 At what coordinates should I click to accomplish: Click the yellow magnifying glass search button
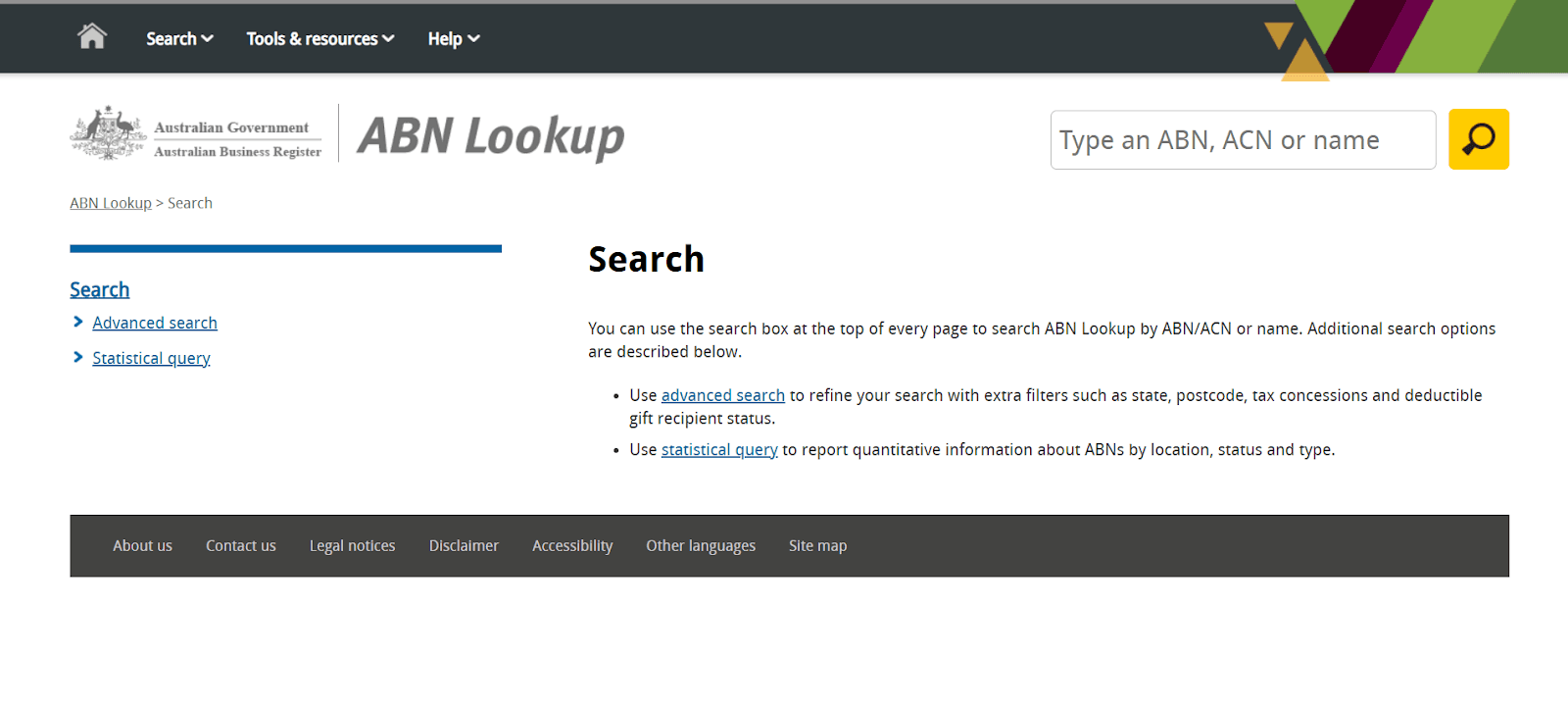point(1478,139)
